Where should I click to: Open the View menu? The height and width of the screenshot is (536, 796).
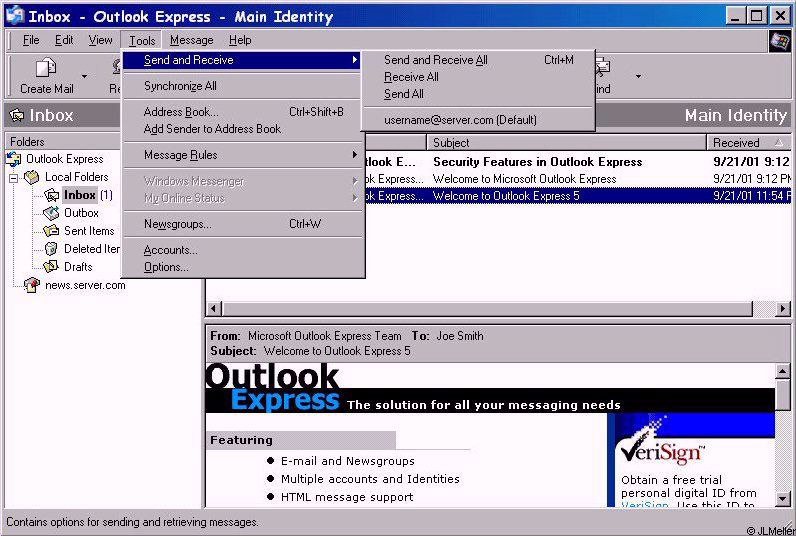[101, 40]
